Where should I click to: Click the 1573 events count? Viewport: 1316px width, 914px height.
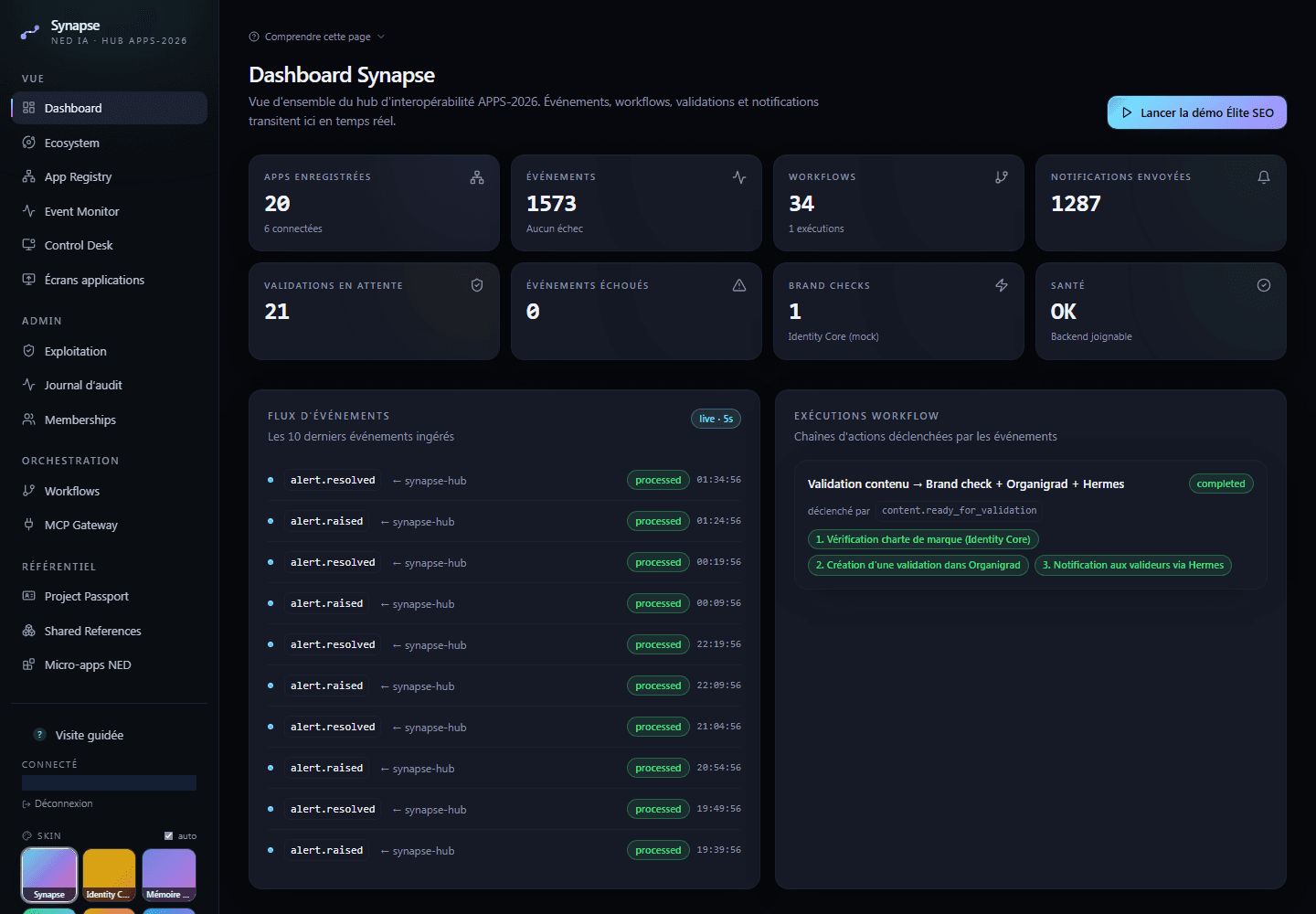point(551,203)
